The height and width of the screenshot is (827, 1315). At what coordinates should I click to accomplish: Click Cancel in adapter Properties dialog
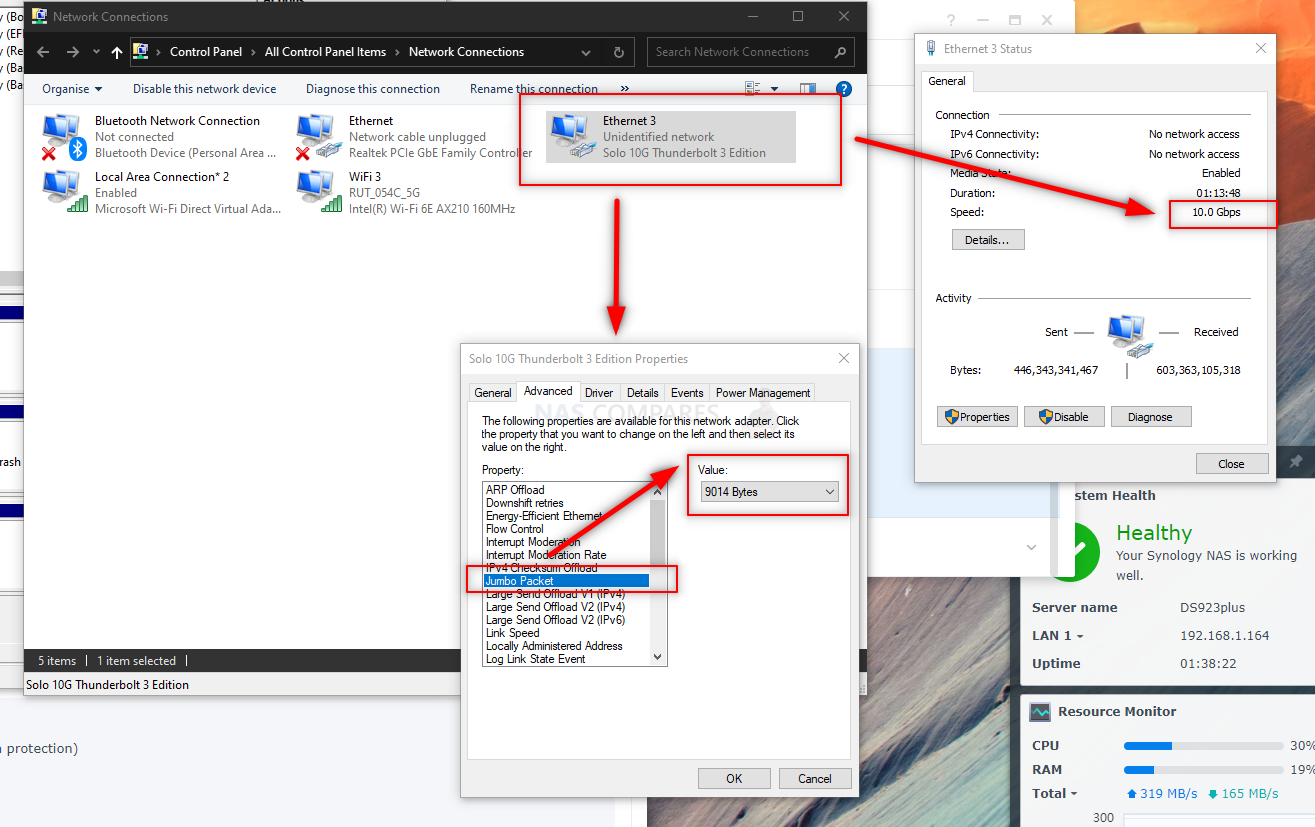[x=815, y=779]
